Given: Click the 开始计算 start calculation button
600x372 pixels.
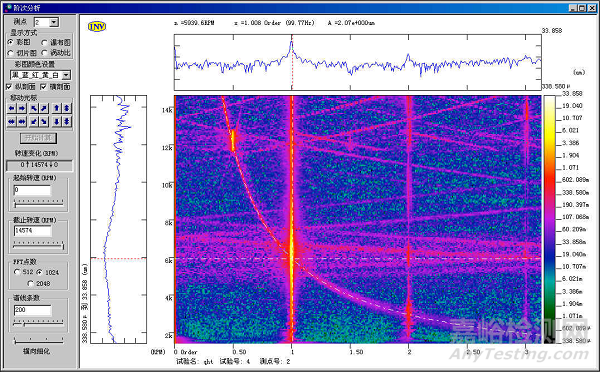Looking at the screenshot, I should 38,138.
